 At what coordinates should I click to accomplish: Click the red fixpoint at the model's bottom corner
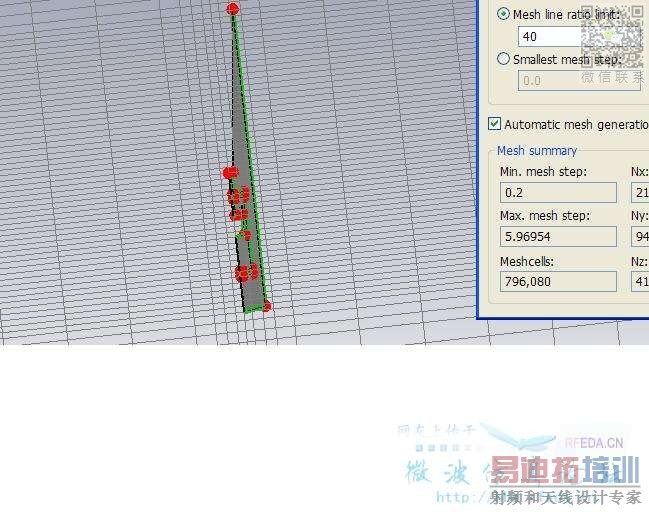267,307
